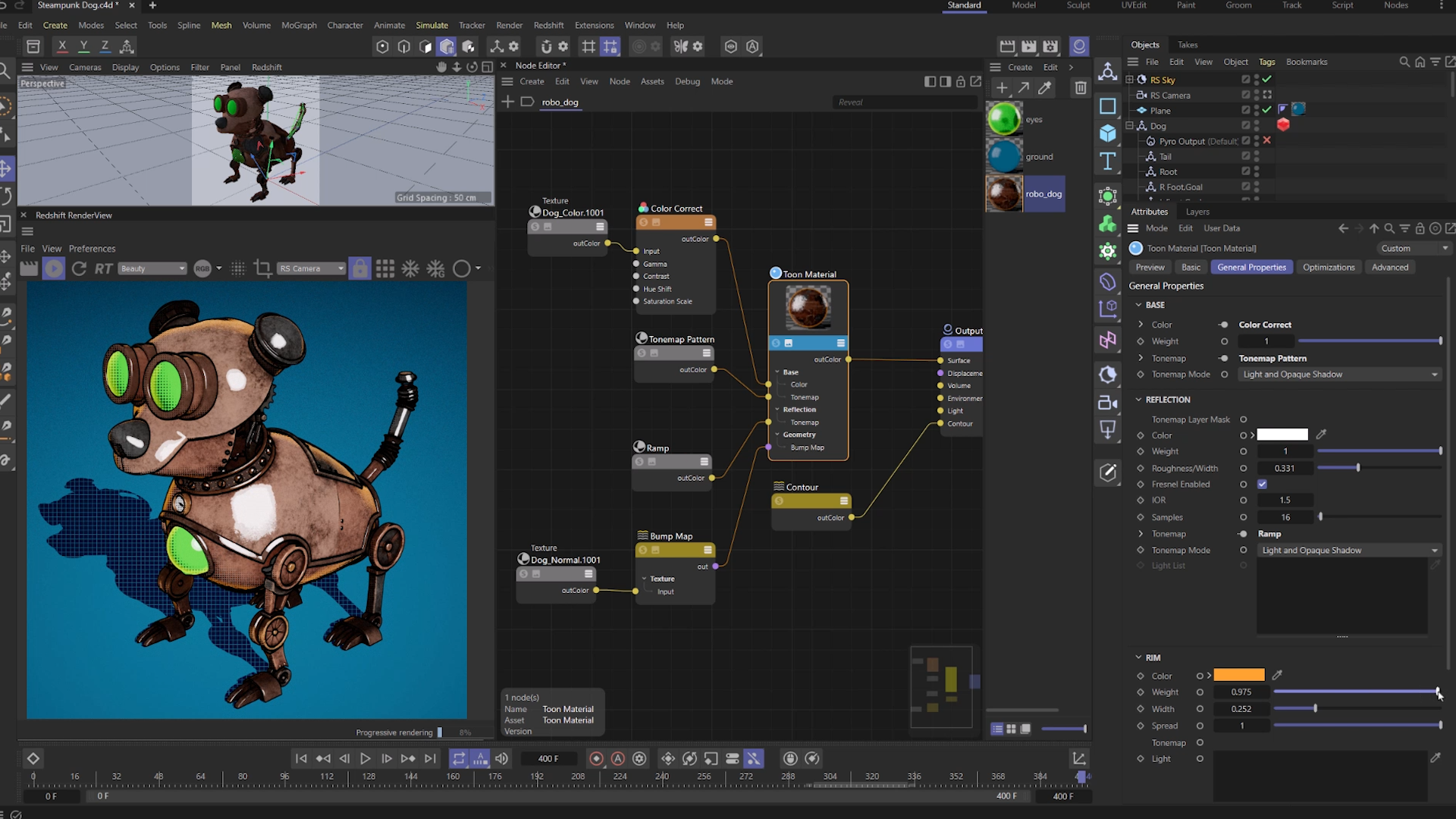Go to the start of the animation
Screen dimensions: 1456x819
point(301,758)
